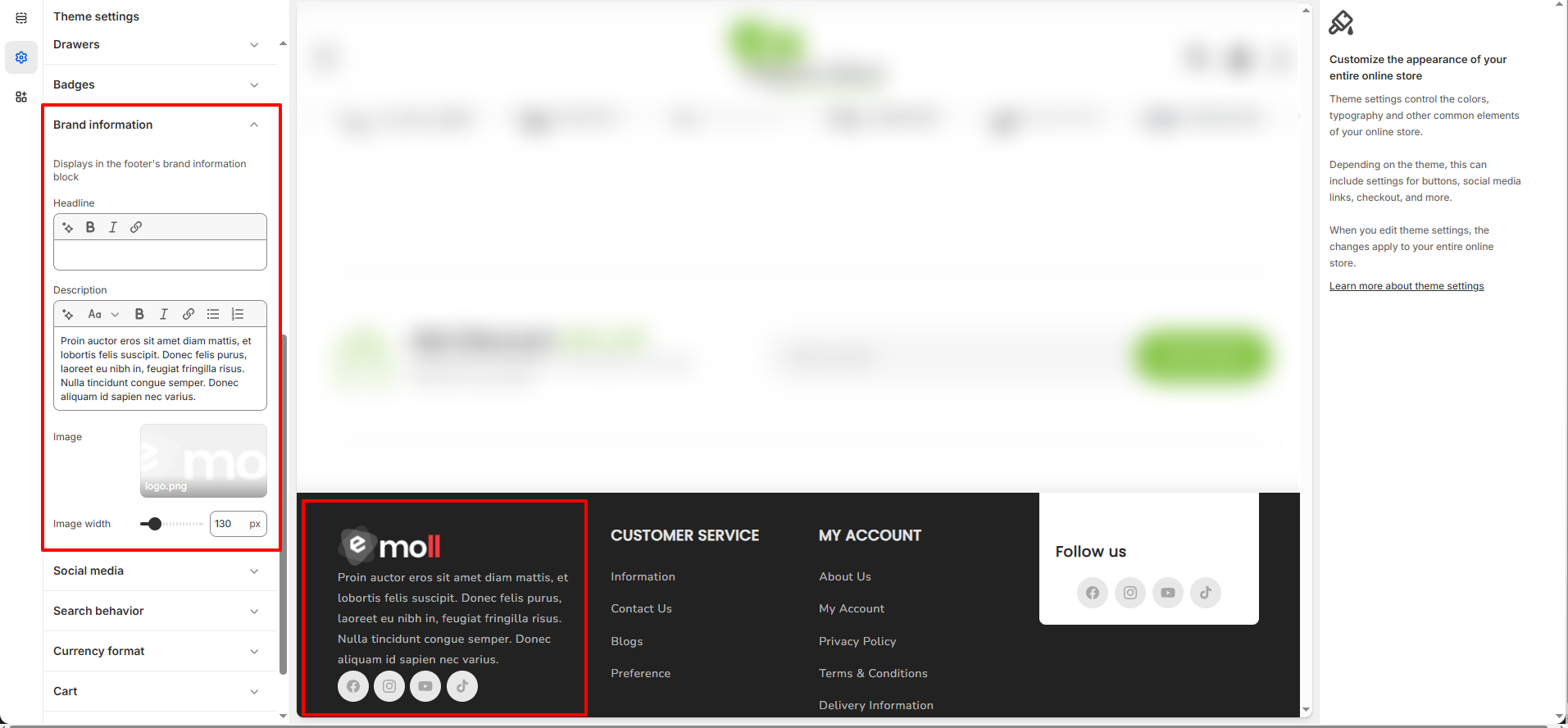The height and width of the screenshot is (728, 1568).
Task: Click the preview pane scrollbar up arrow
Action: point(1306,10)
